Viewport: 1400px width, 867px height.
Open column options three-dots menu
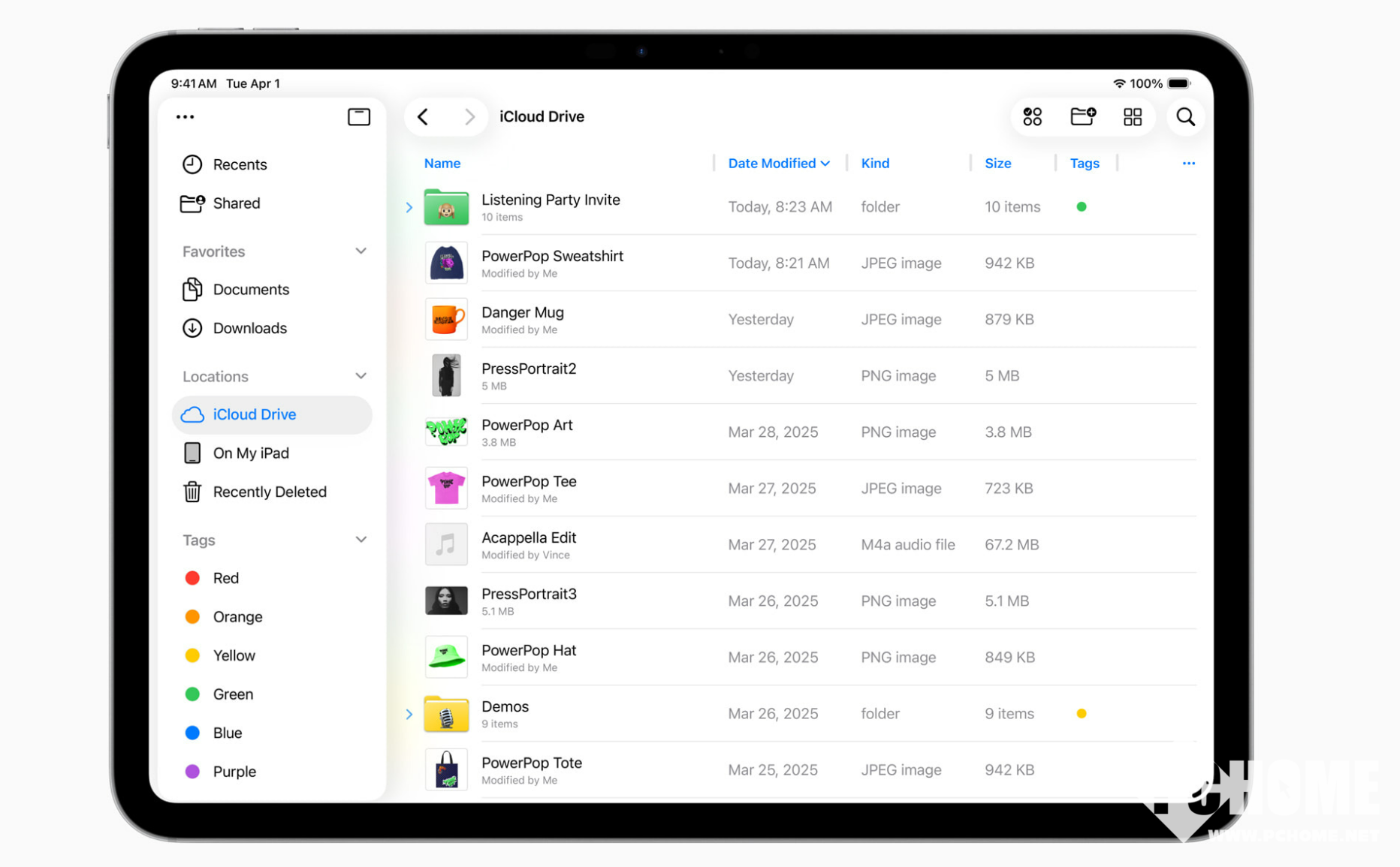[x=1188, y=164]
